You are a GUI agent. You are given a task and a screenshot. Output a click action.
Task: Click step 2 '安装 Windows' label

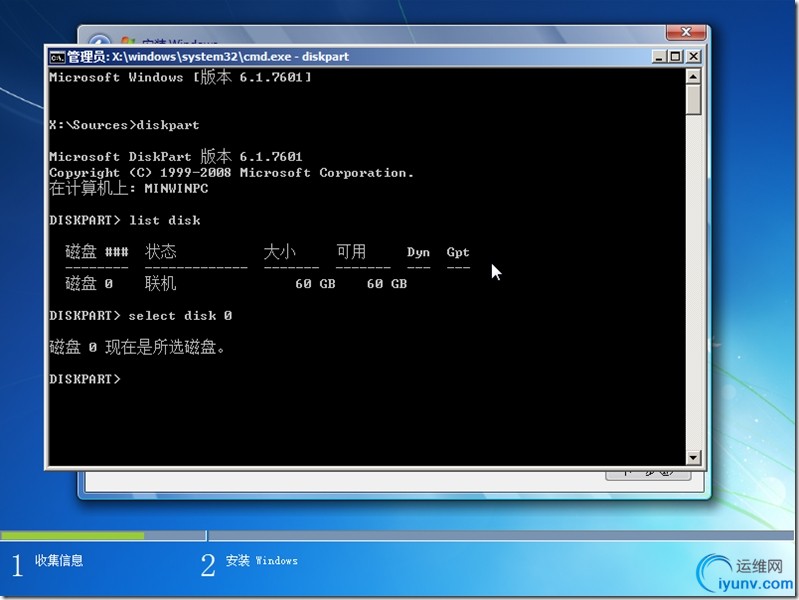click(262, 561)
